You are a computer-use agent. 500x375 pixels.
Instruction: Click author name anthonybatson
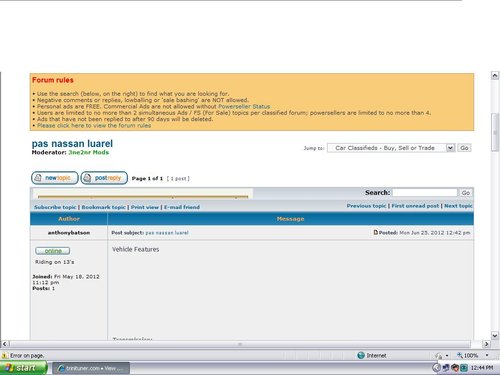click(69, 233)
